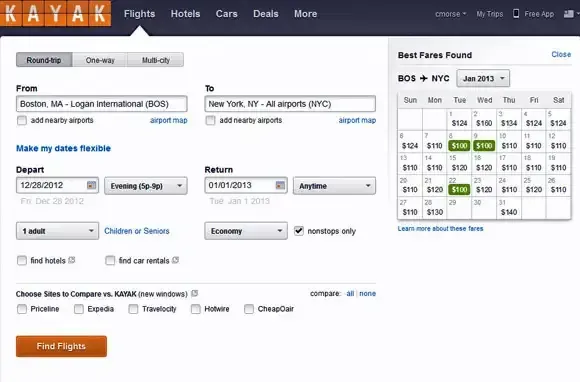Select the $100 fare on January 22
The width and height of the screenshot is (580, 382).
[459, 190]
